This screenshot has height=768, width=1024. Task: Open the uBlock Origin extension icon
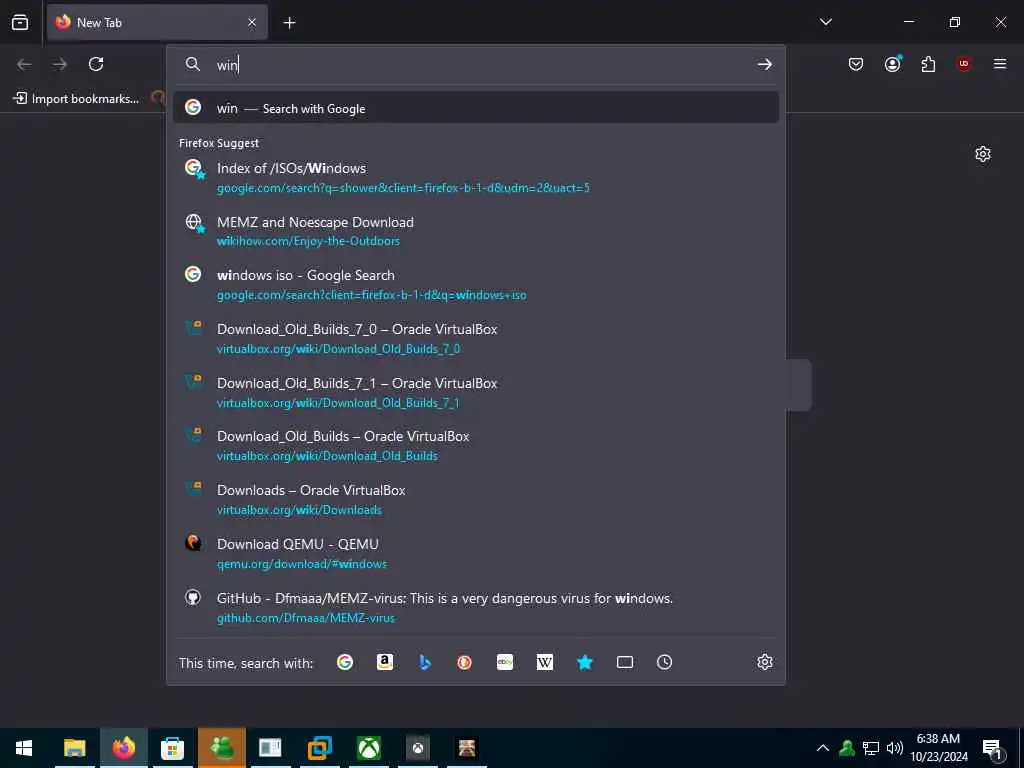click(x=964, y=64)
